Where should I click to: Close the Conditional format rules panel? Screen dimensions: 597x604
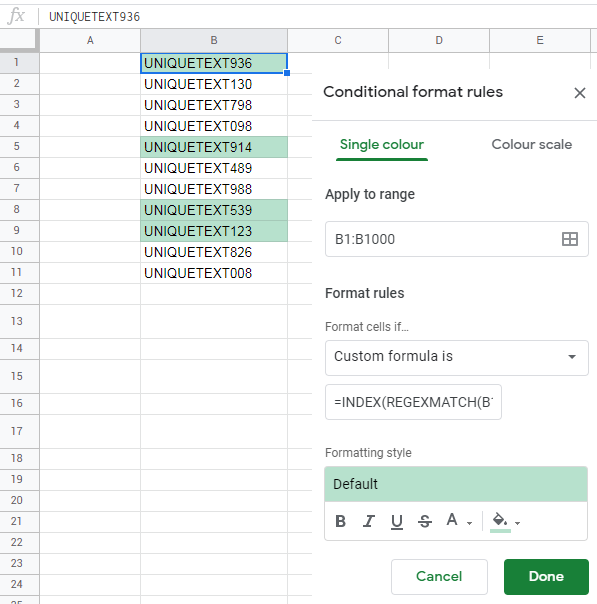(580, 93)
